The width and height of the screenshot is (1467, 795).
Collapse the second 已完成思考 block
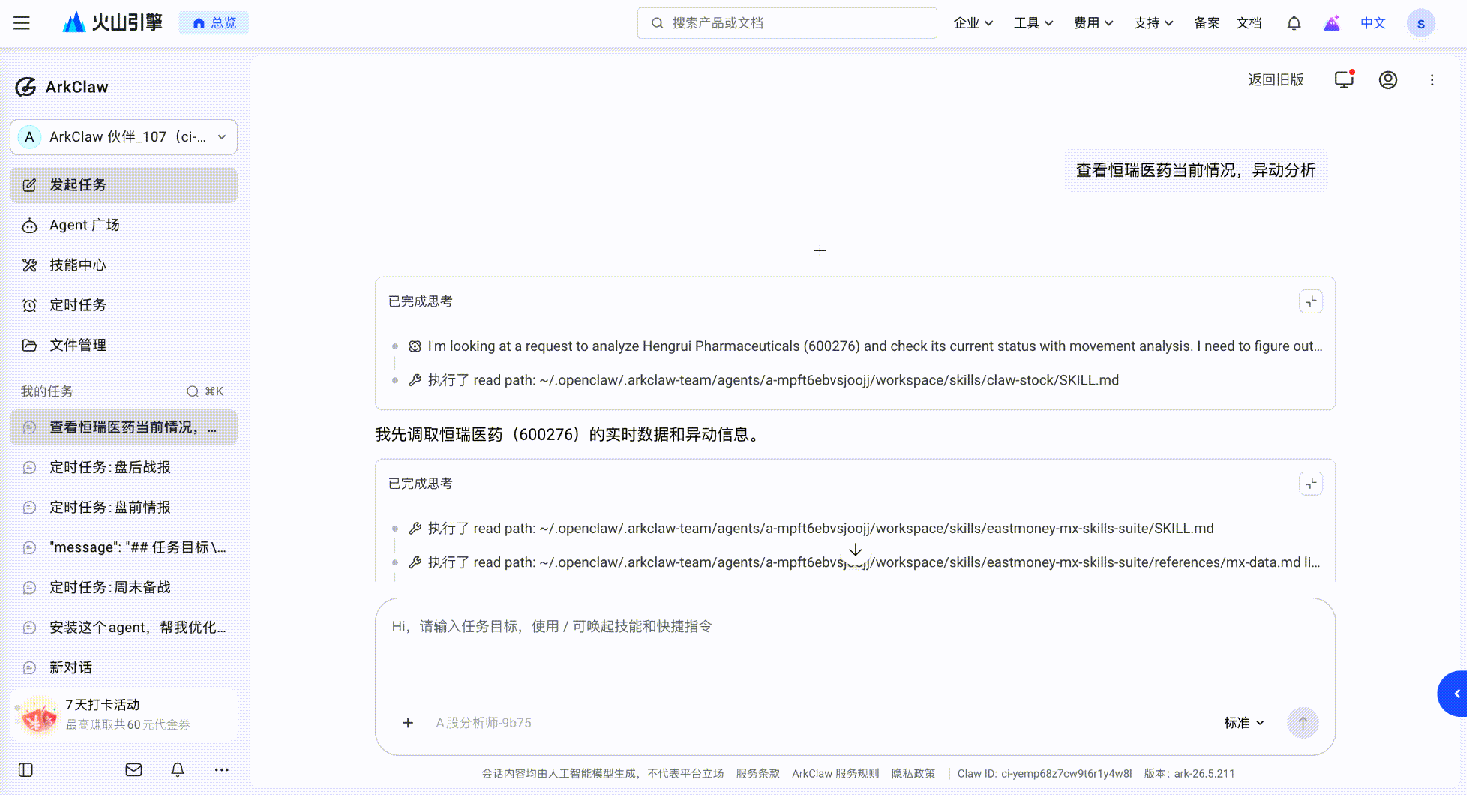pos(1311,484)
